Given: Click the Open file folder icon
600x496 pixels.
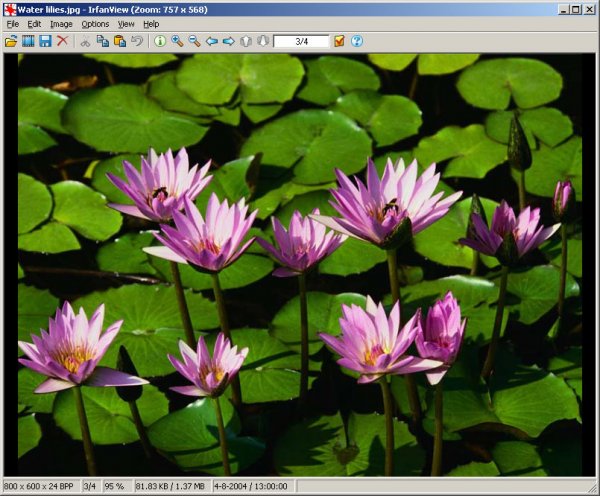Looking at the screenshot, I should (11, 41).
